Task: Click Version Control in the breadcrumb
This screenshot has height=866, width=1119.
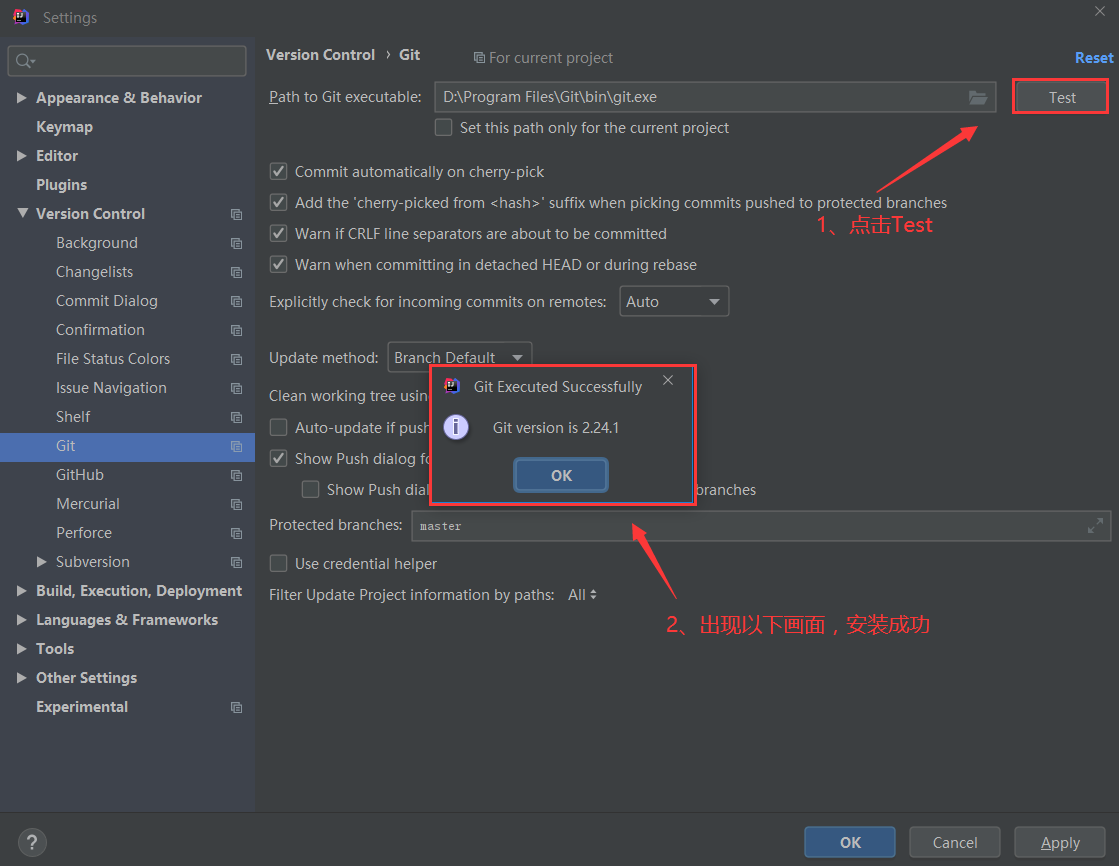Action: 320,55
